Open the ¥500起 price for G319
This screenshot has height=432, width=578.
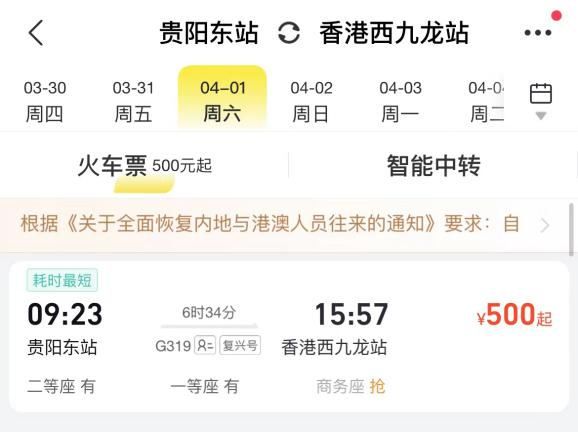(x=514, y=315)
